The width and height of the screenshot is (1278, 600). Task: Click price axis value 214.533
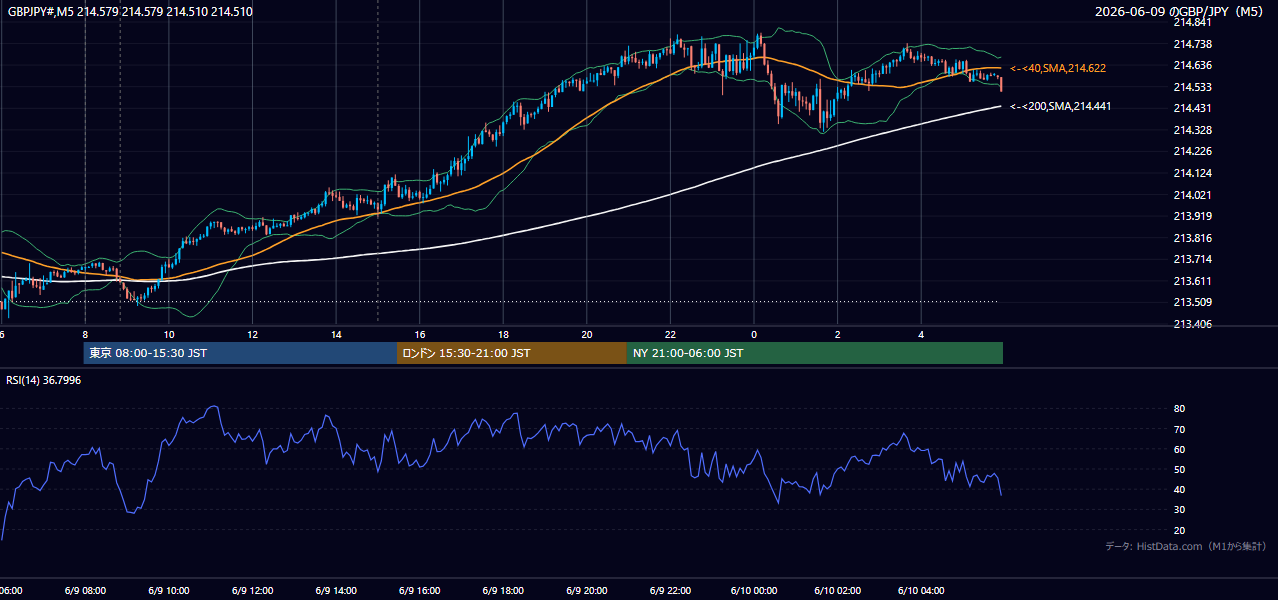(x=1192, y=87)
